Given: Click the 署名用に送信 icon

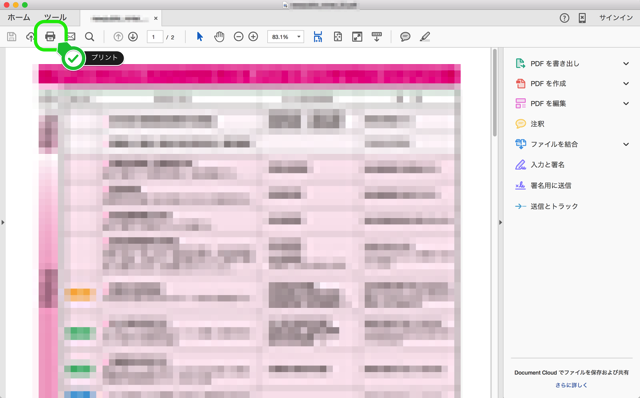Looking at the screenshot, I should pyautogui.click(x=520, y=185).
